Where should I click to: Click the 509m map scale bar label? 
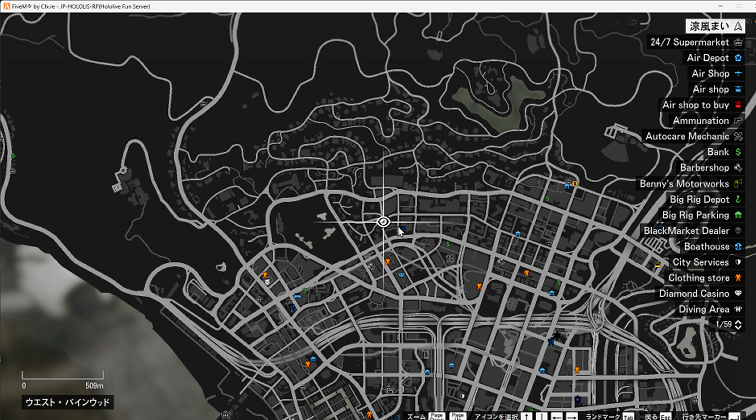[94, 386]
